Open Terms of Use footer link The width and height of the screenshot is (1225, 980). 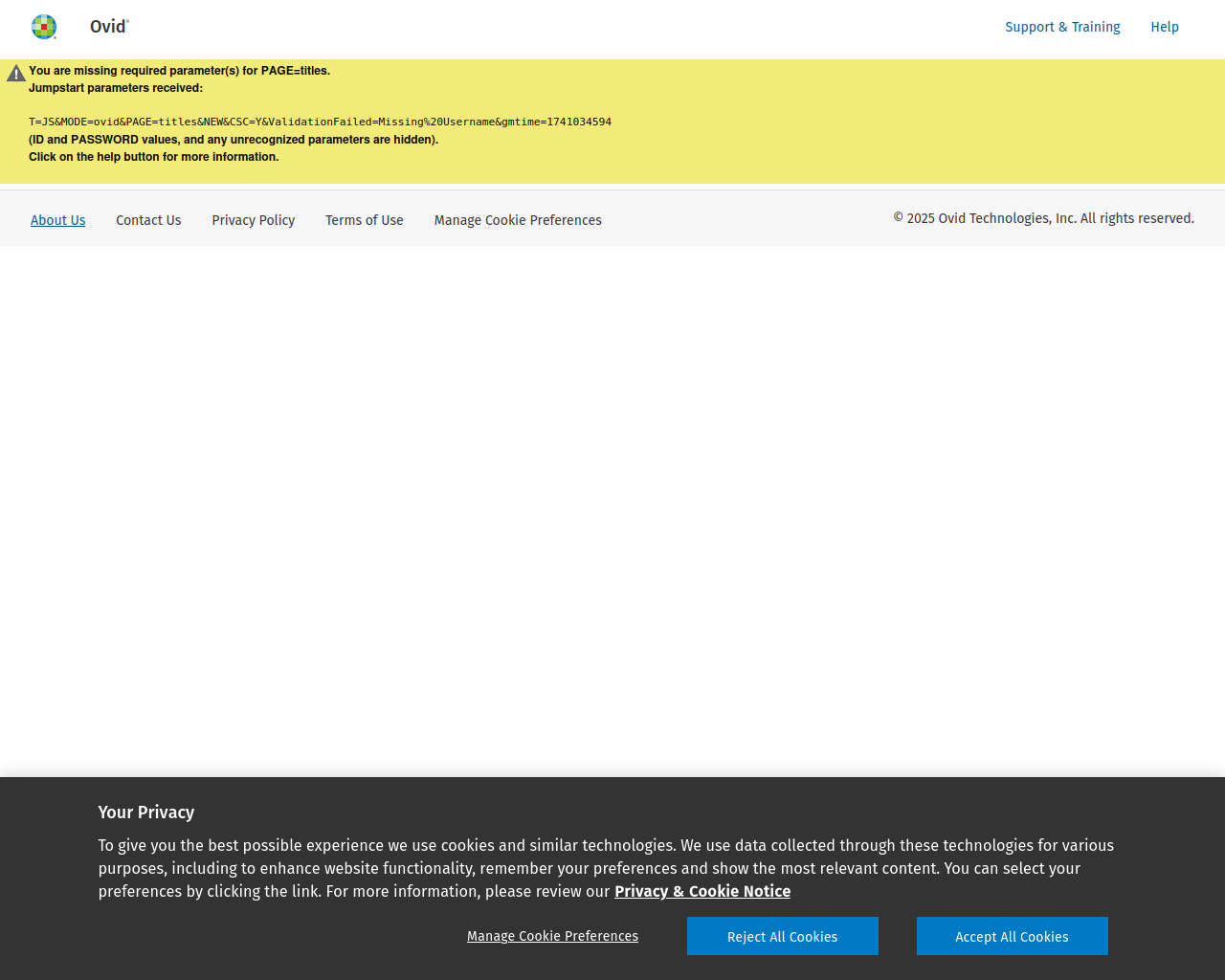365,220
